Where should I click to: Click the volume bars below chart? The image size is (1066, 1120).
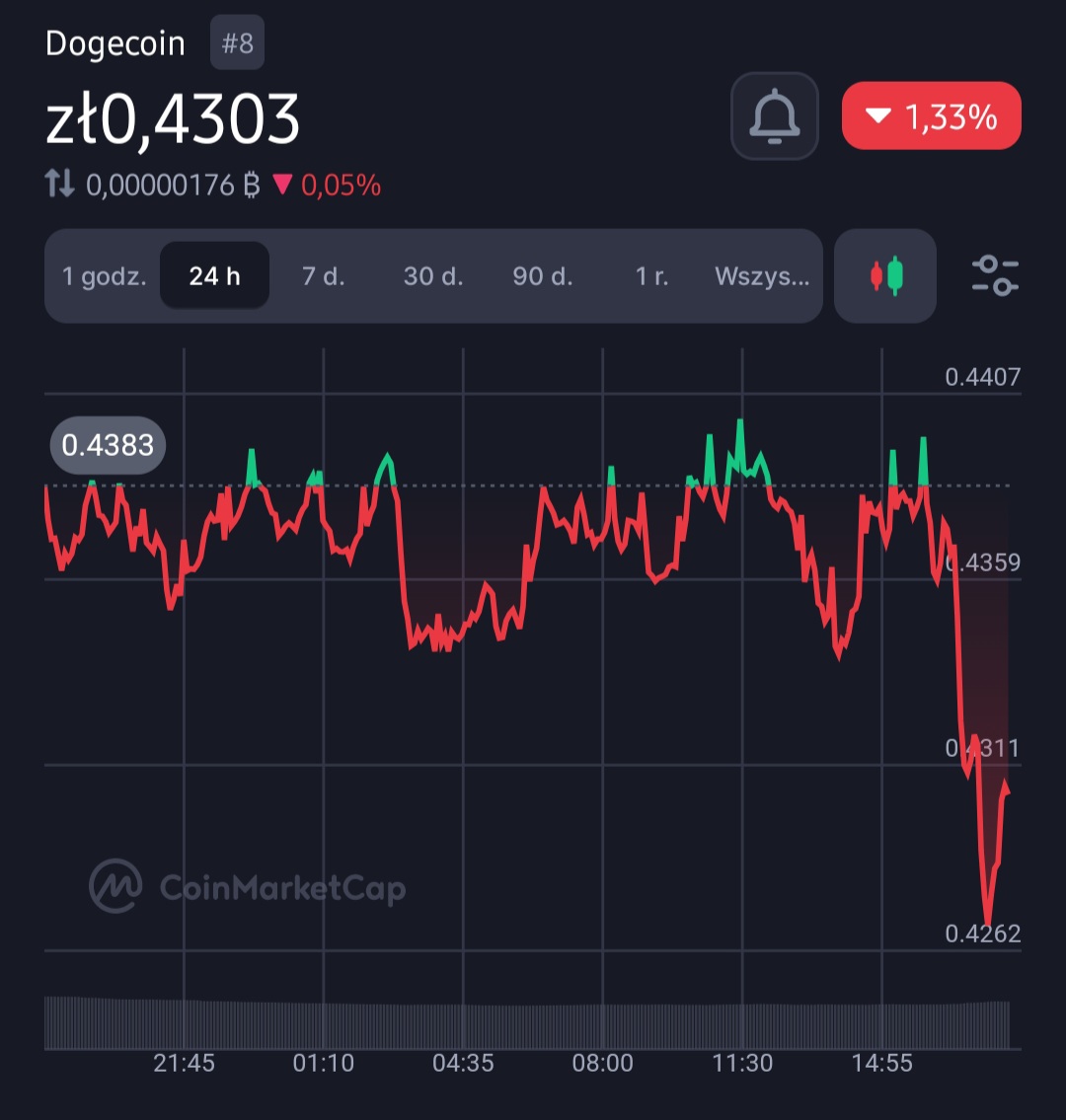click(x=528, y=1023)
